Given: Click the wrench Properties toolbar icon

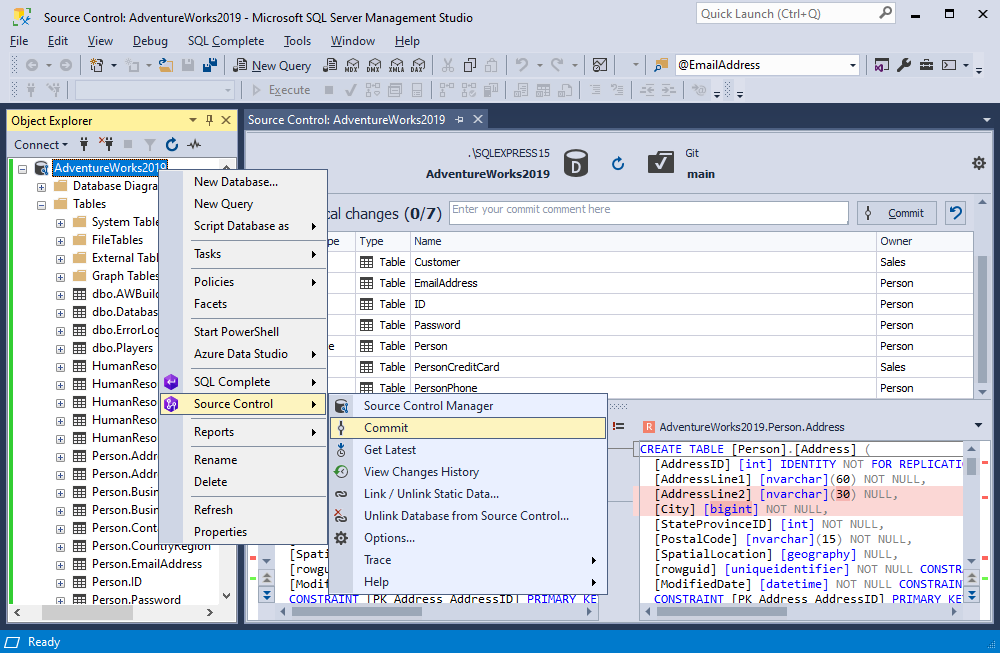Looking at the screenshot, I should [904, 65].
